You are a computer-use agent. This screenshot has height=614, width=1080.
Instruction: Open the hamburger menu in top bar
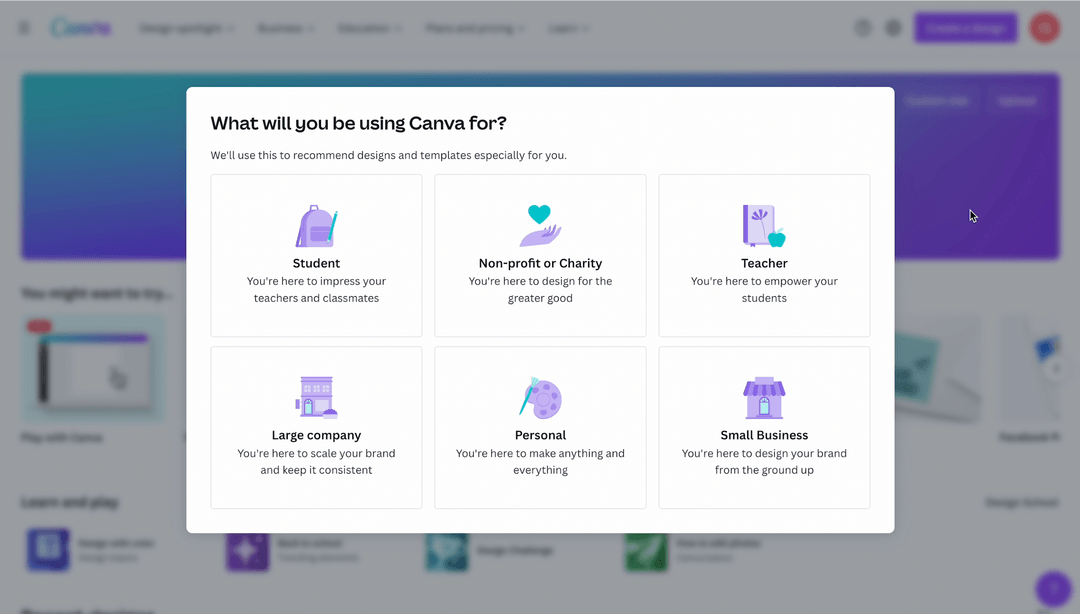(24, 28)
